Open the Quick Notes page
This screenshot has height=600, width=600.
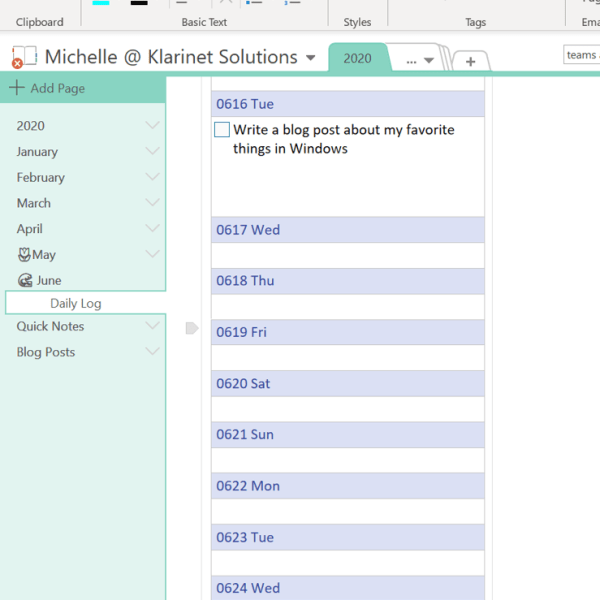[50, 326]
